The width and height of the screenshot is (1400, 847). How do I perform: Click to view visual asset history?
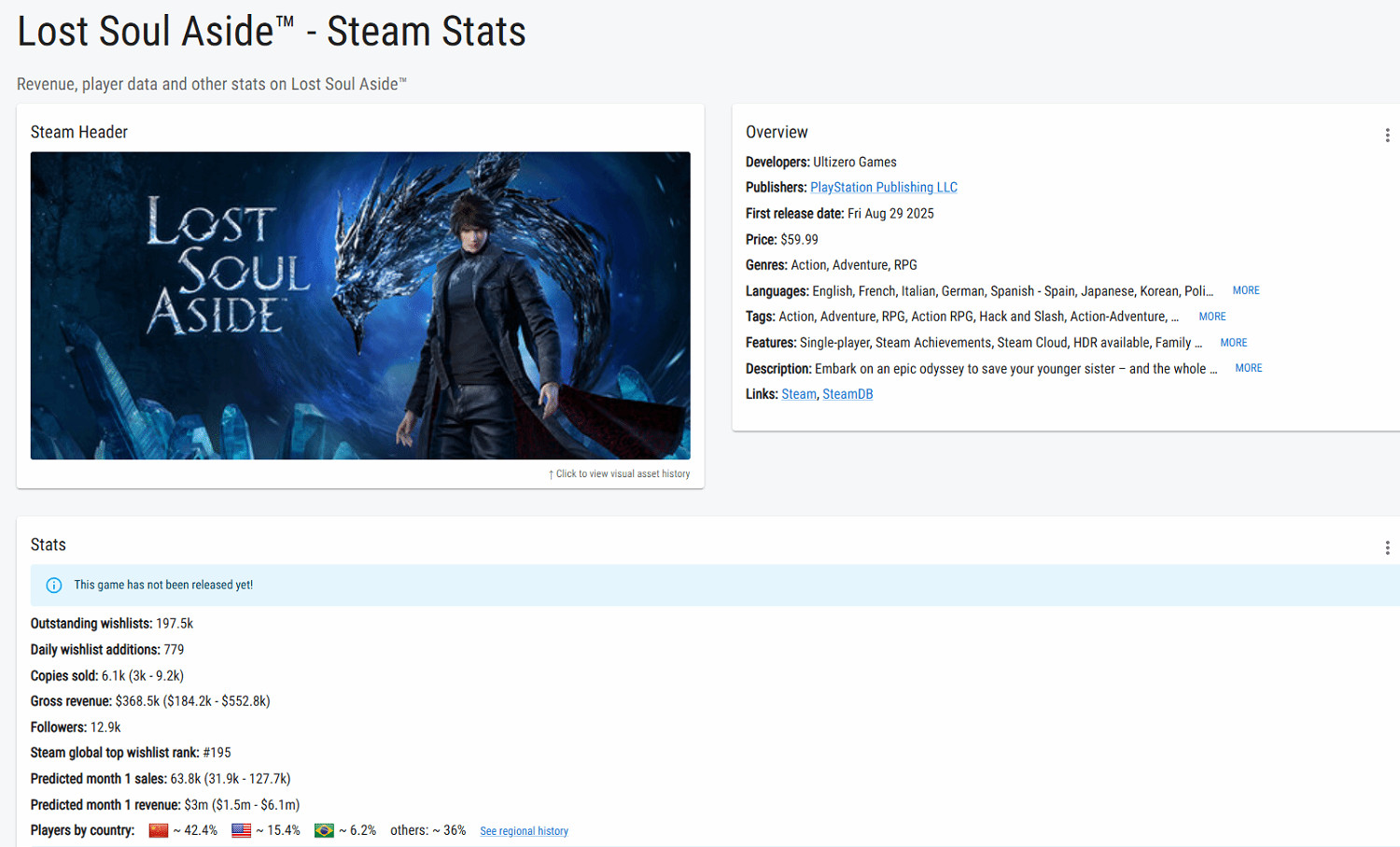click(621, 473)
